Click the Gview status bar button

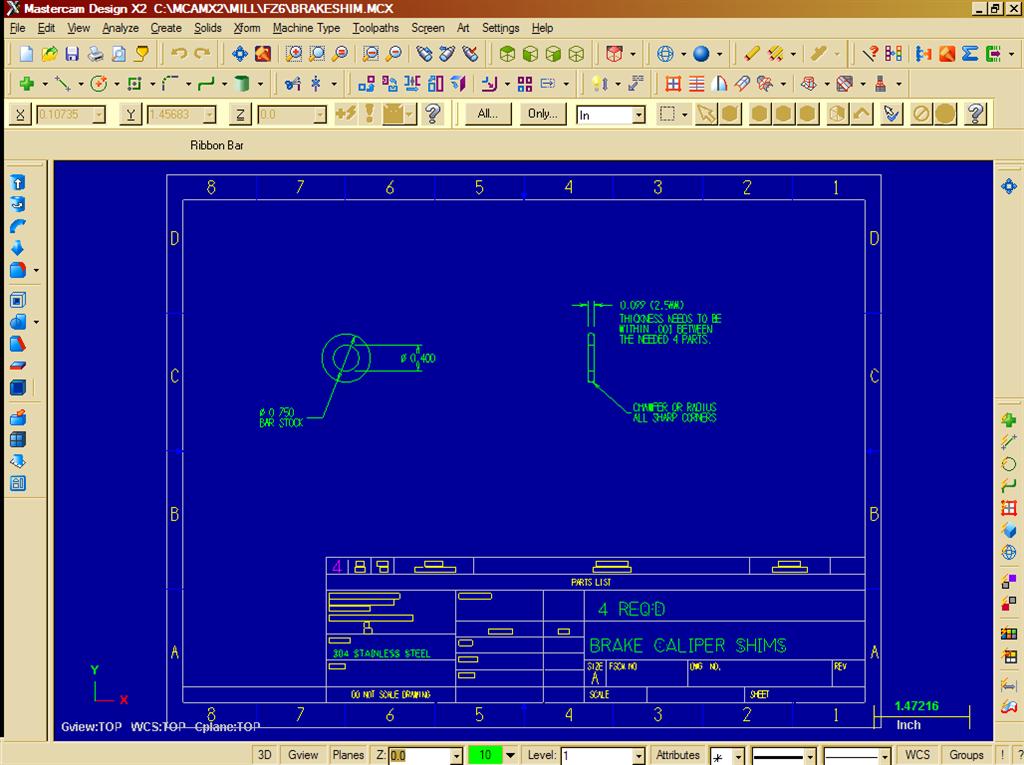click(x=303, y=755)
